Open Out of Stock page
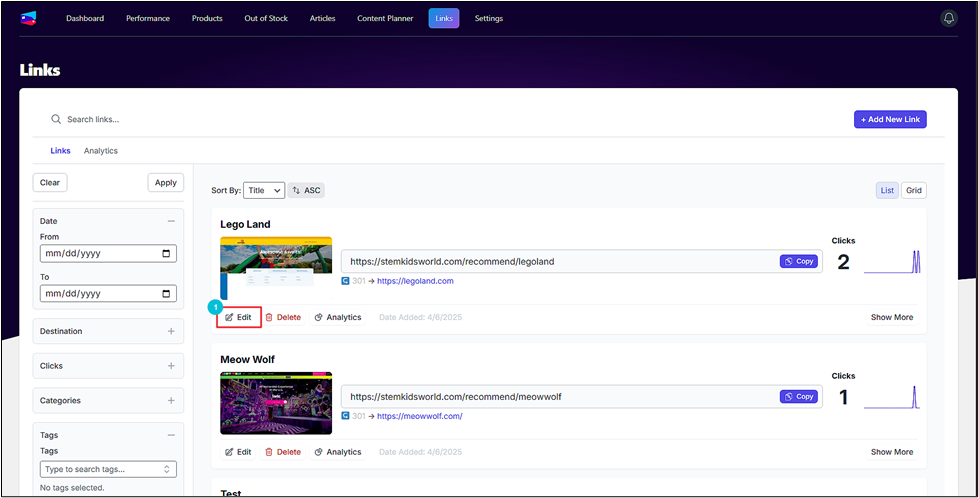The height and width of the screenshot is (498, 979). coord(266,18)
